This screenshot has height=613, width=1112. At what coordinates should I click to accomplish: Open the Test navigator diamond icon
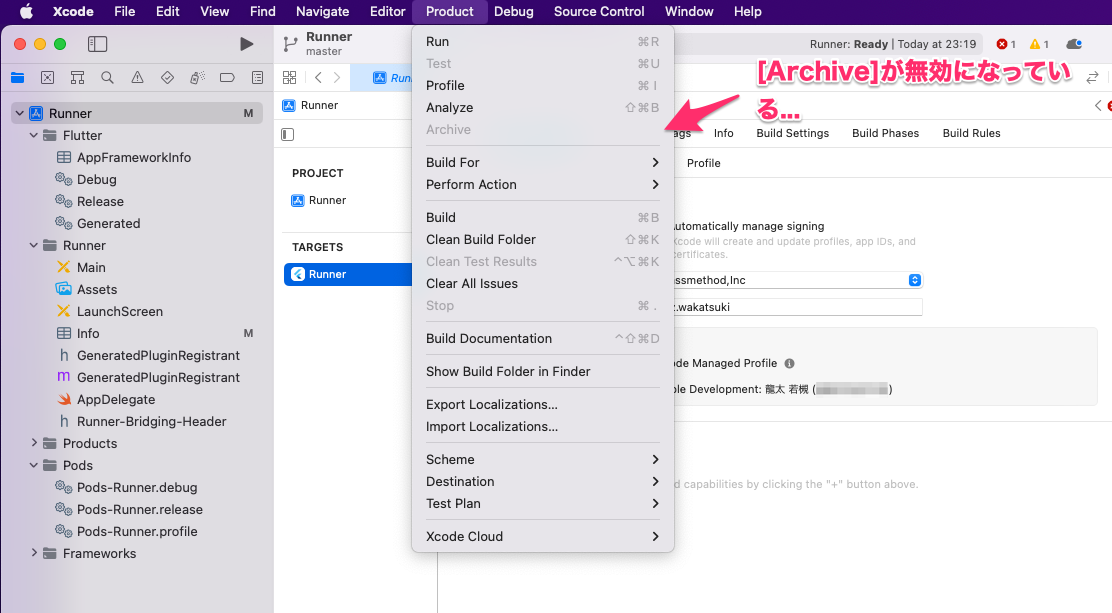pyautogui.click(x=167, y=77)
